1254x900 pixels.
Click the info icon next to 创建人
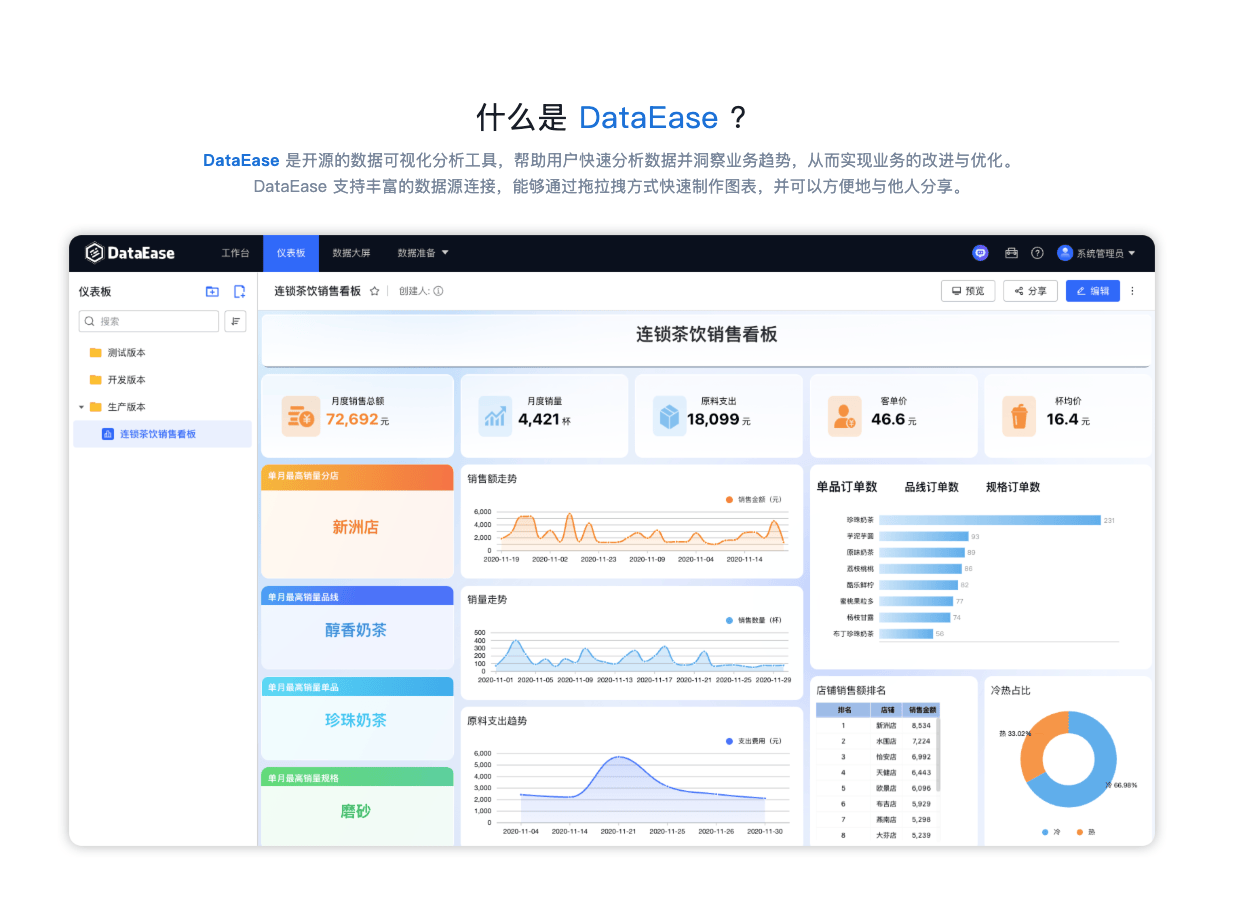coord(438,291)
